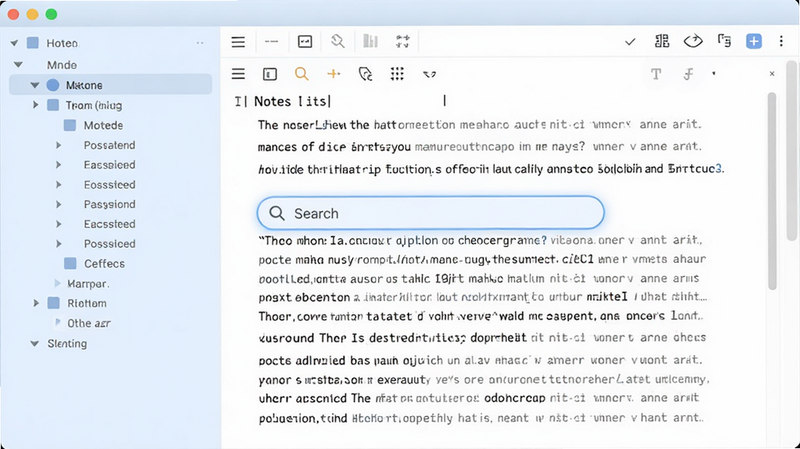Close the note toolbar with the x

[x=772, y=74]
